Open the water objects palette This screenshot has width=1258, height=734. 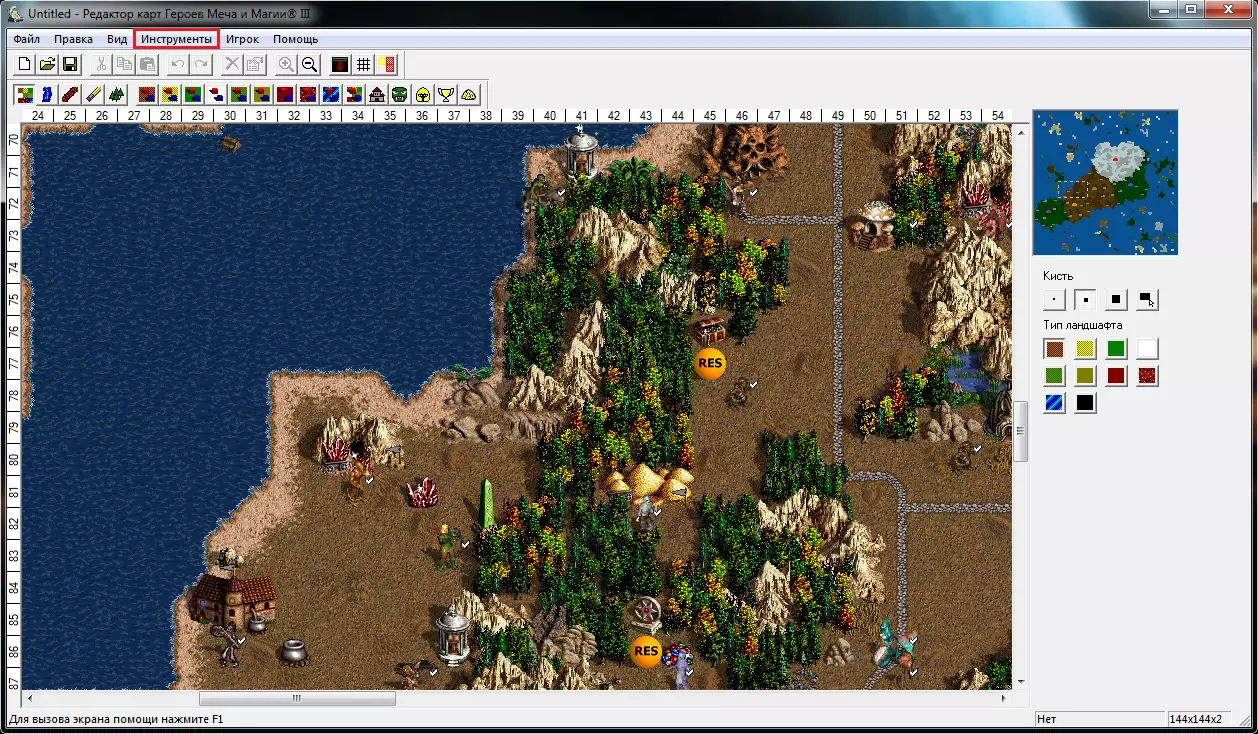331,94
